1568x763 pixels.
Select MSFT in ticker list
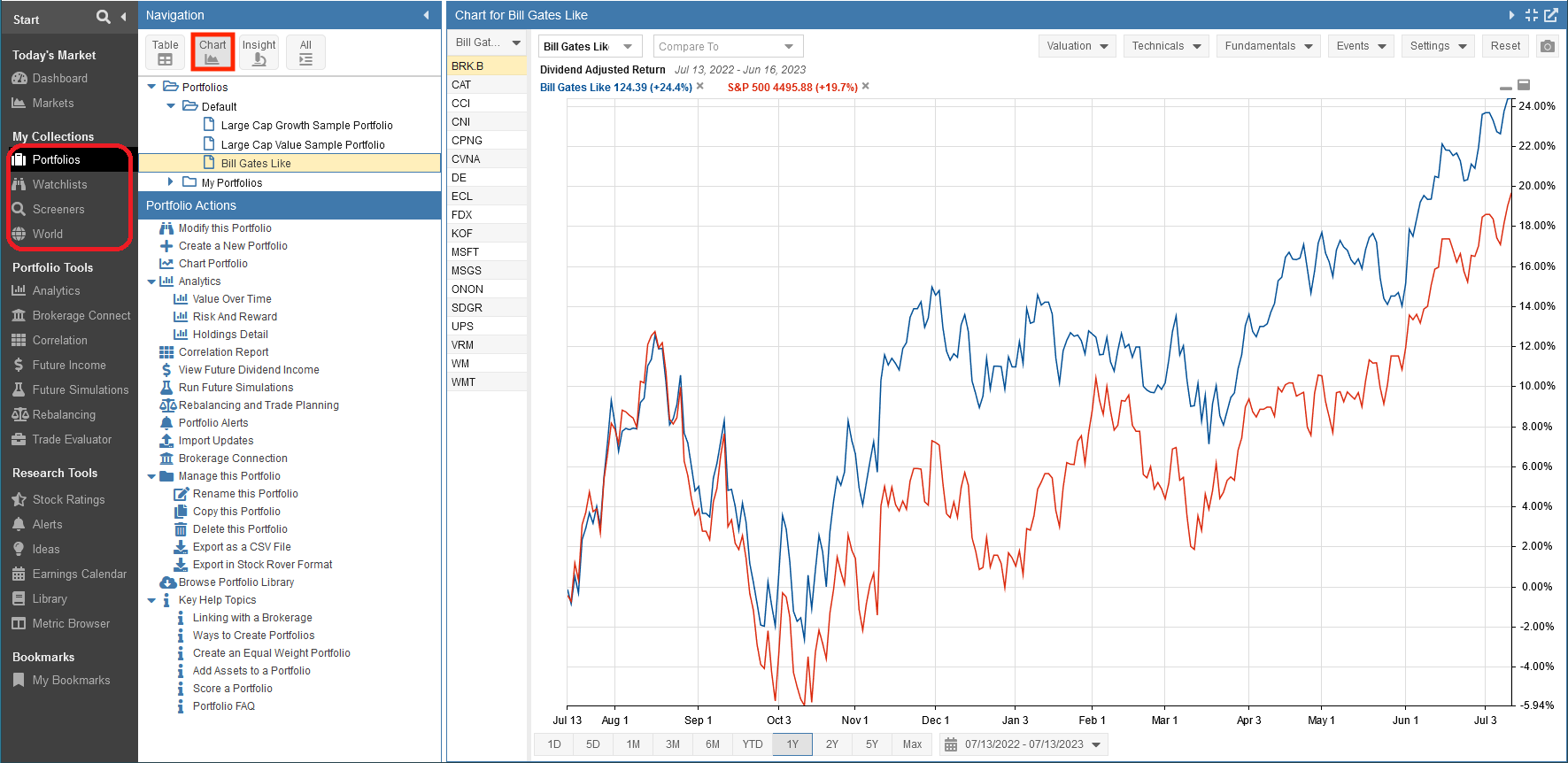click(x=487, y=252)
